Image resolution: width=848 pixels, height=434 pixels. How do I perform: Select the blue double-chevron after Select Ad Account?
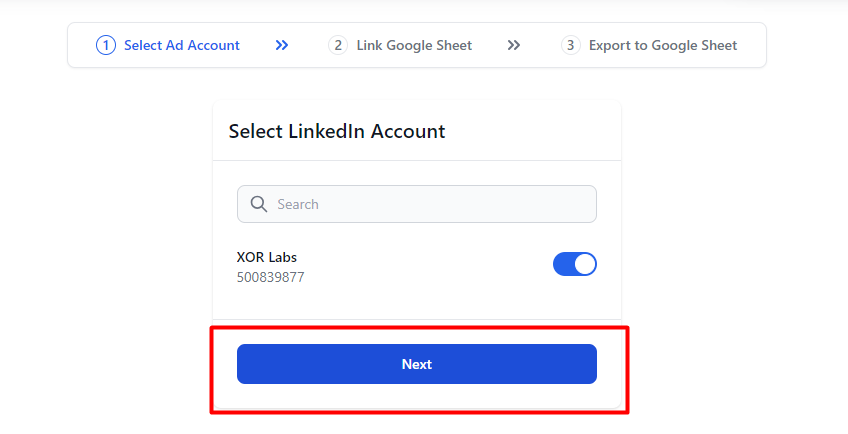pyautogui.click(x=282, y=45)
